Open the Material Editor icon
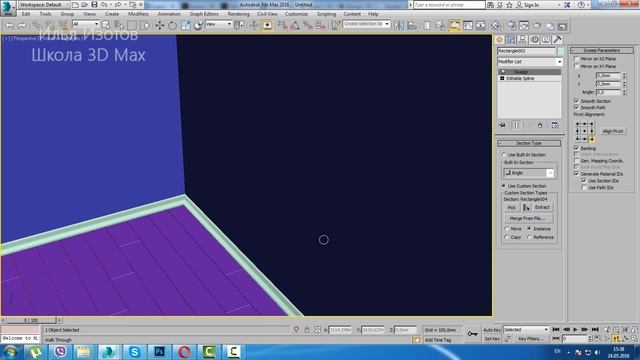Image resolution: width=640 pixels, height=360 pixels. tap(496, 25)
